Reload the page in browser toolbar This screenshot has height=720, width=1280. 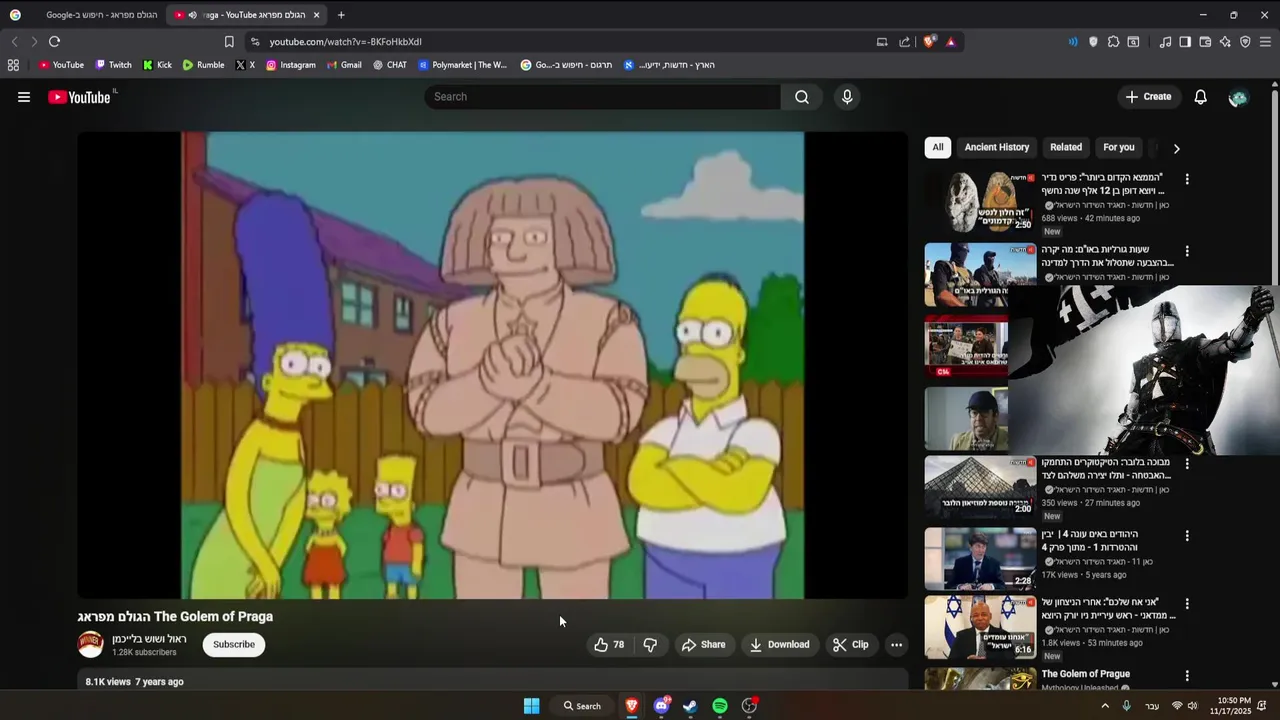[54, 42]
